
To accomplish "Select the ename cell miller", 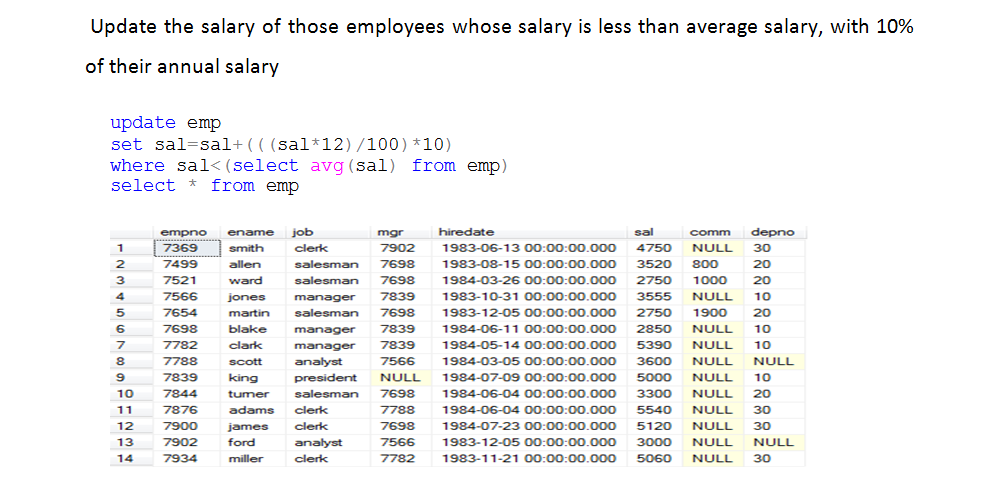I will point(252,458).
